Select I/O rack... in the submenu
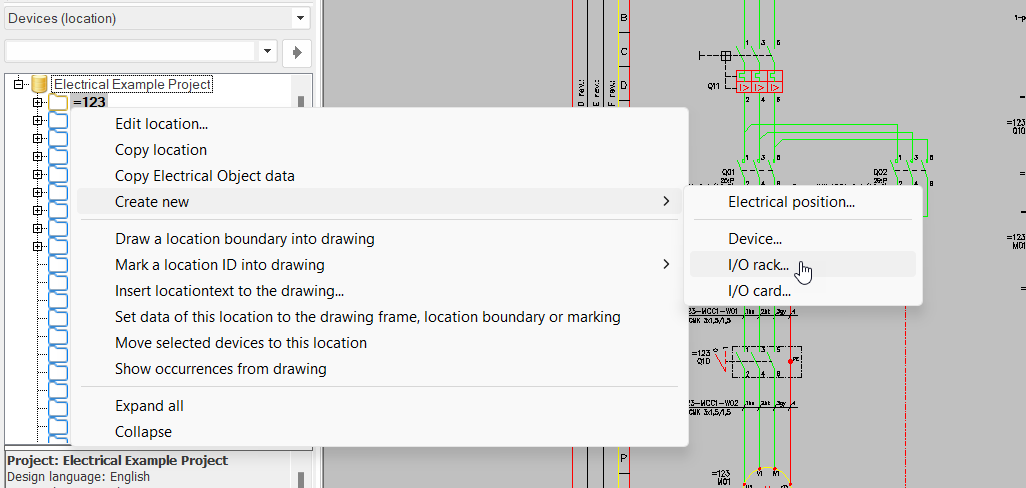 tap(758, 265)
